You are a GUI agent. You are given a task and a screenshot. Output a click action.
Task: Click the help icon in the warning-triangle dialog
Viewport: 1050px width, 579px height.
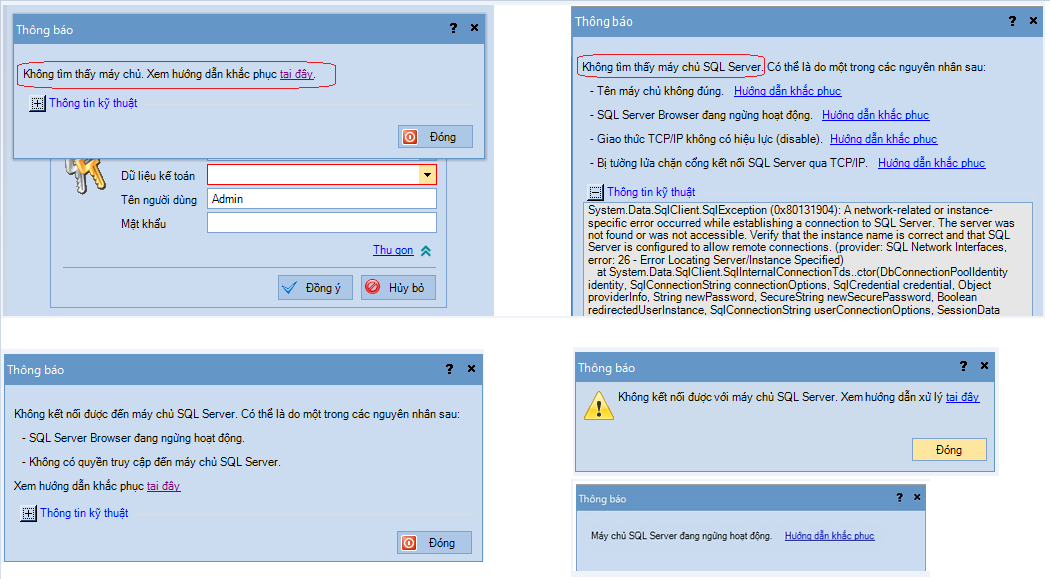pyautogui.click(x=963, y=365)
